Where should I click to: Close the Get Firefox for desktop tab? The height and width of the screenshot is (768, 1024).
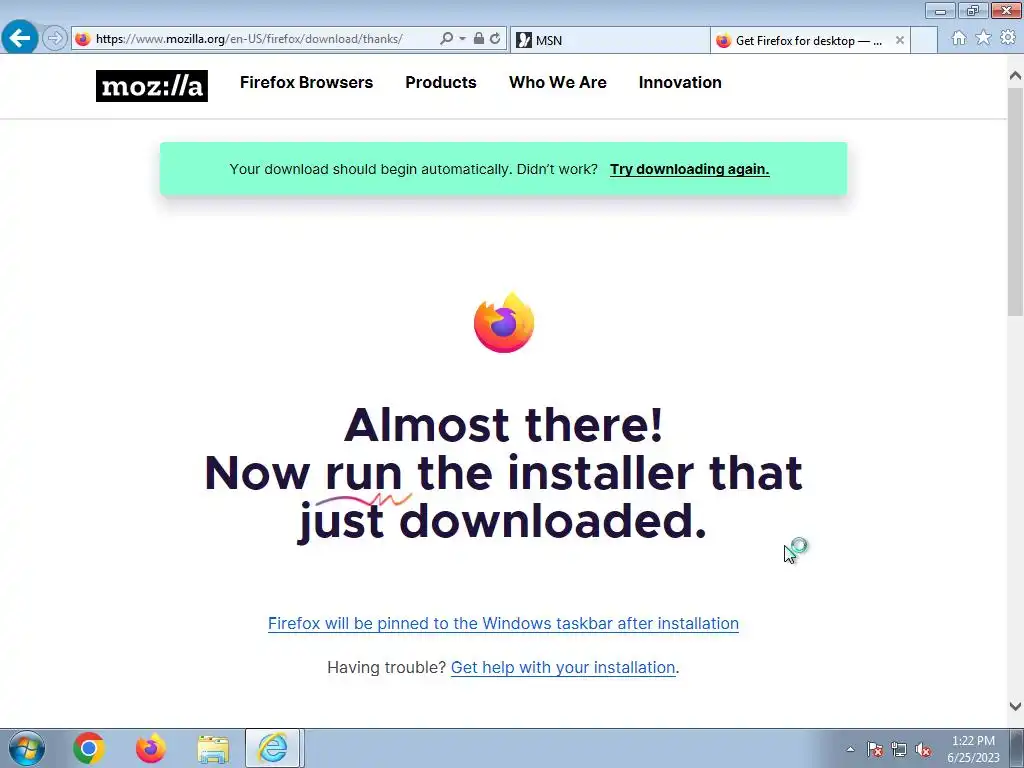900,40
